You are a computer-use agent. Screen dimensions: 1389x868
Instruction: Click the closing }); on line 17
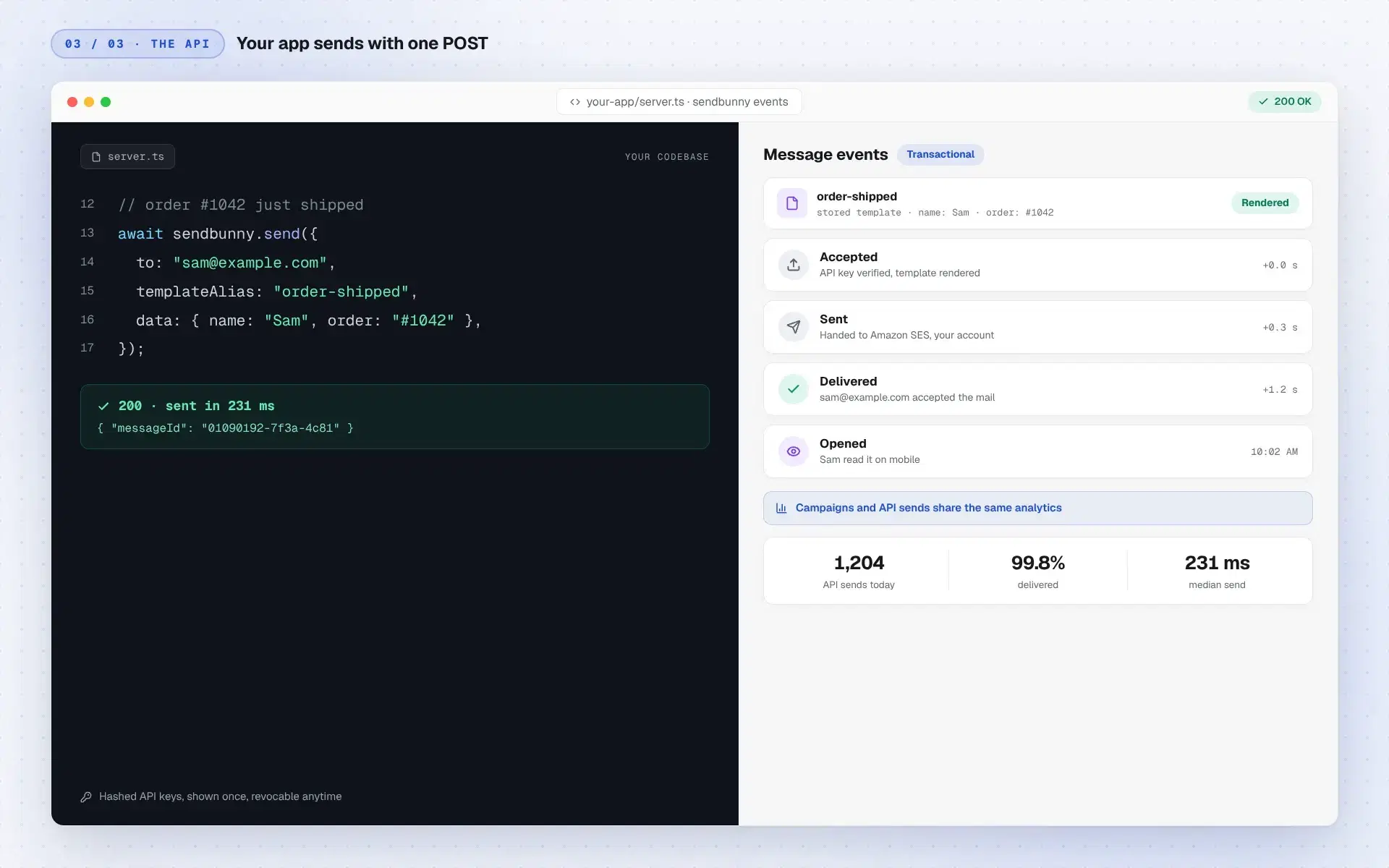pyautogui.click(x=131, y=349)
